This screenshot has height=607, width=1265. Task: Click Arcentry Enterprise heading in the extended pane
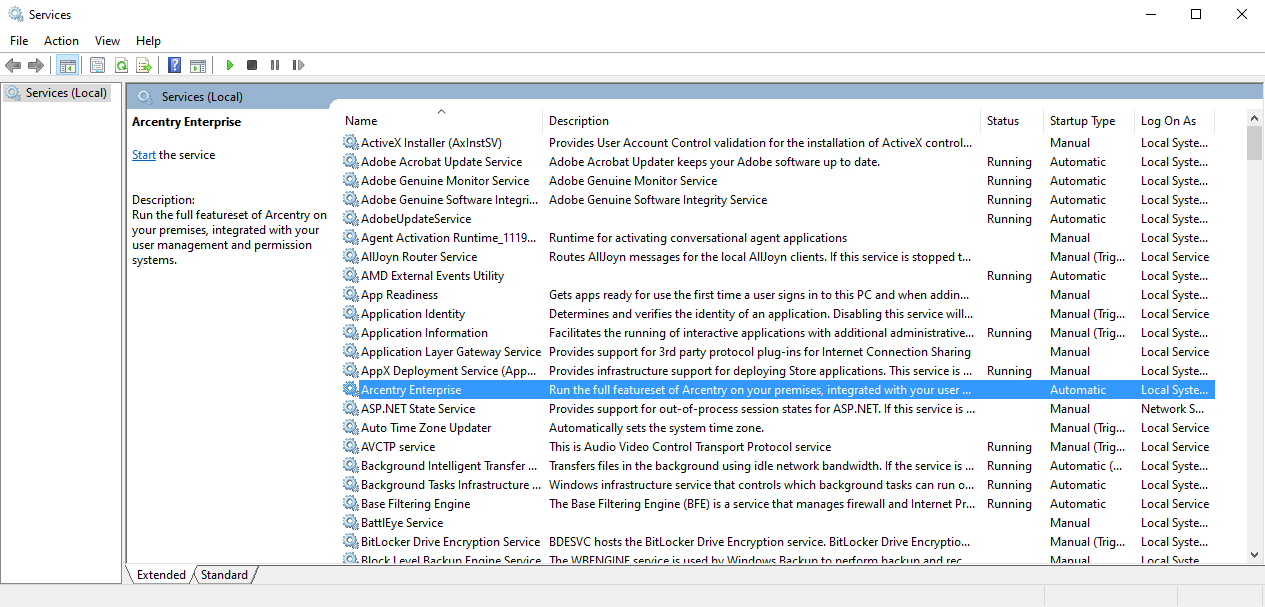click(186, 122)
